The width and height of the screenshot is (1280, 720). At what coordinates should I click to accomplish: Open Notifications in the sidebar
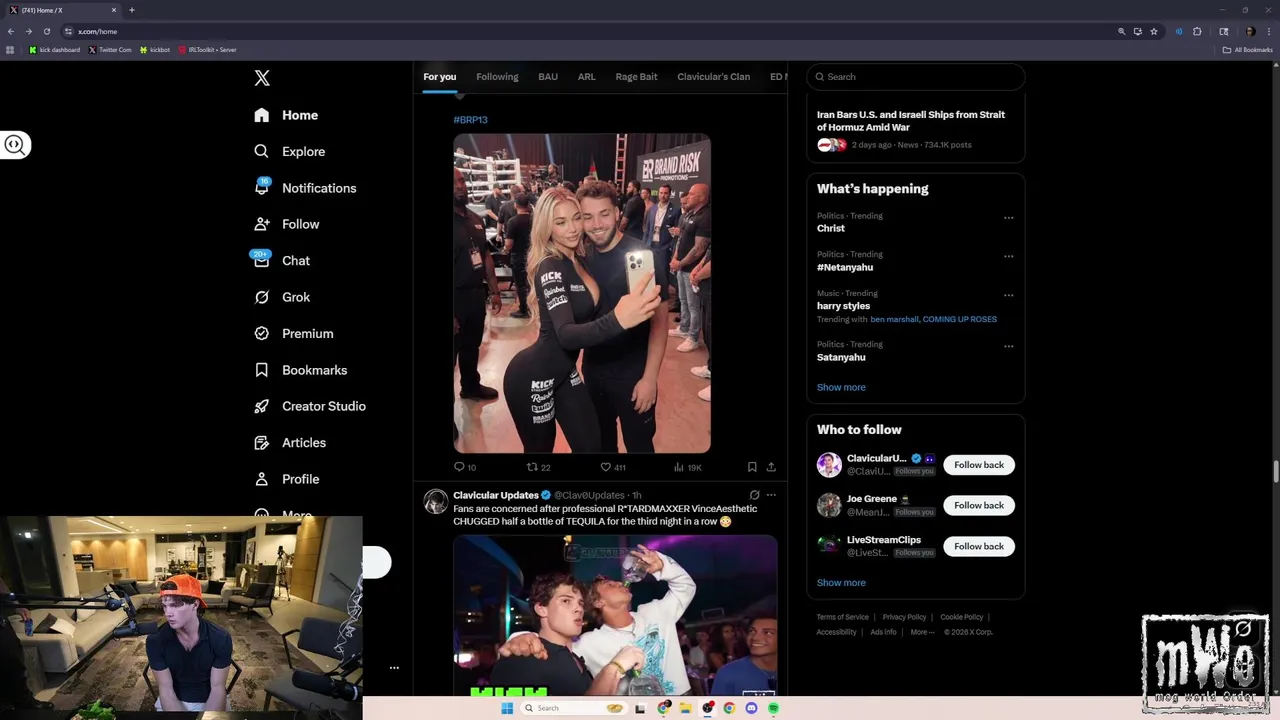(305, 188)
